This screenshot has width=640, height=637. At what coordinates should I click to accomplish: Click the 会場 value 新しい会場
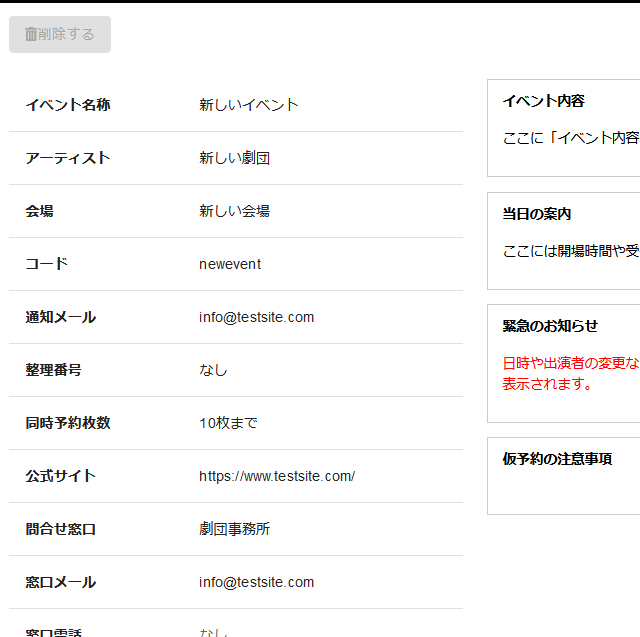point(234,211)
